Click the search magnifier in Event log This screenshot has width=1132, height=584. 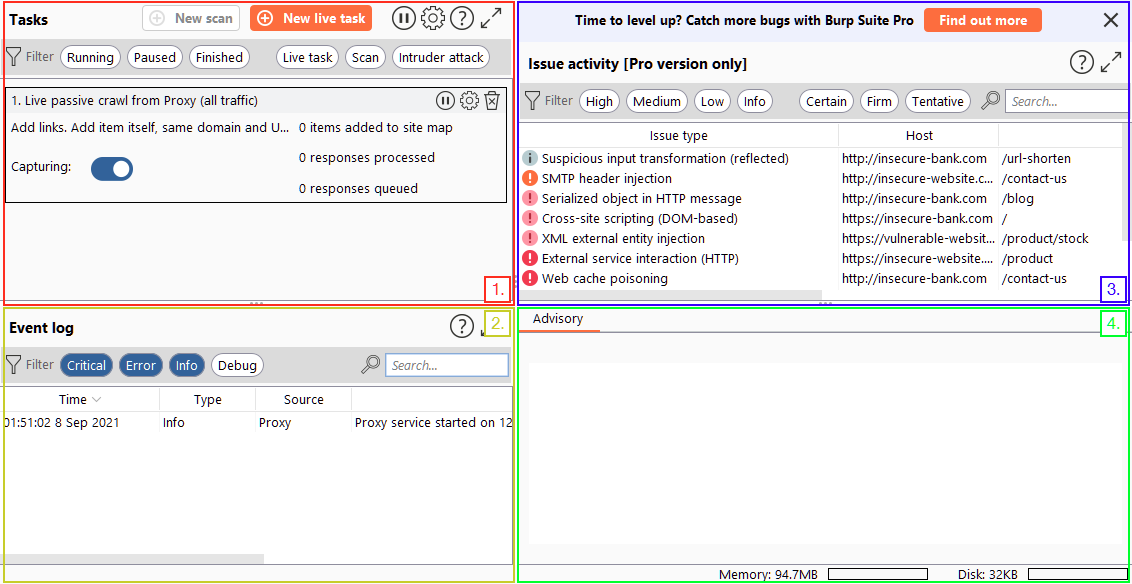pyautogui.click(x=370, y=364)
